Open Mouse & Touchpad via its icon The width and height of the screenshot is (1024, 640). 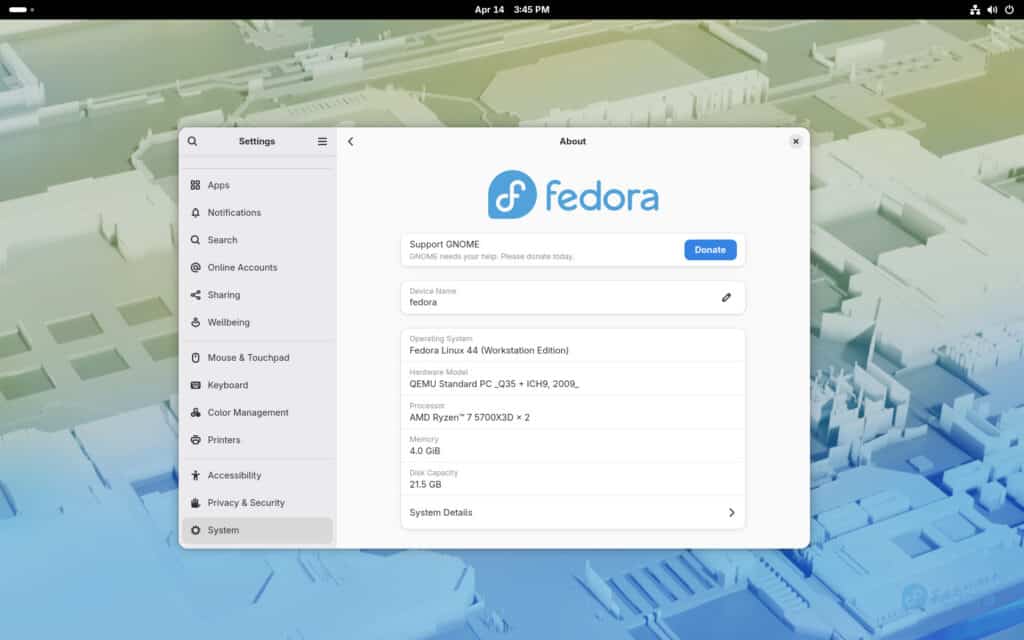195,357
